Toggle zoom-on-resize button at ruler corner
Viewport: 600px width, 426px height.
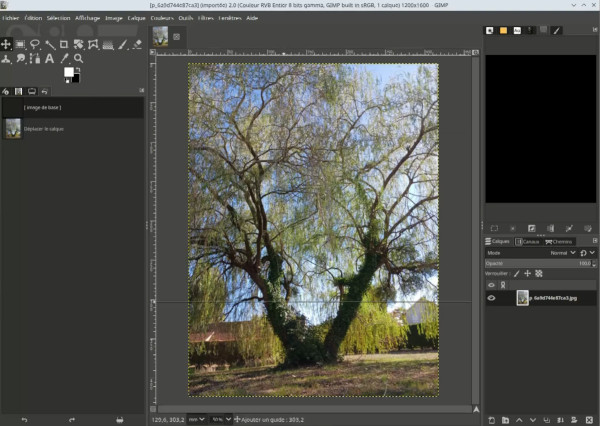475,52
